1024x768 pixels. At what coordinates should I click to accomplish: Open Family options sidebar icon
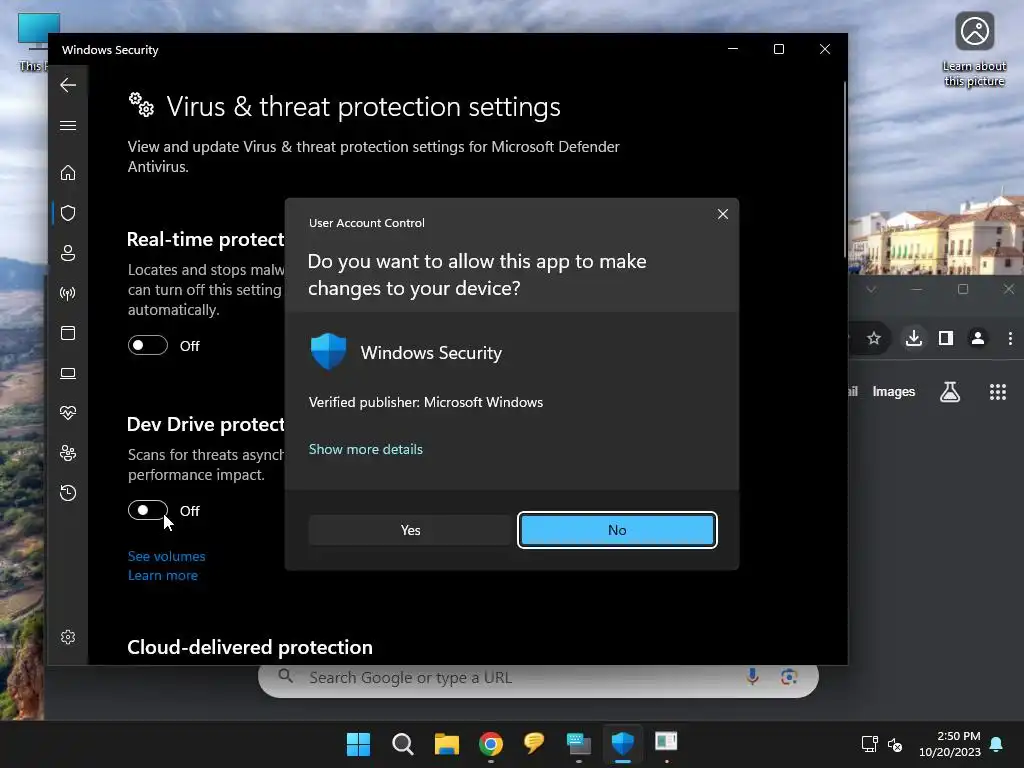pyautogui.click(x=68, y=453)
